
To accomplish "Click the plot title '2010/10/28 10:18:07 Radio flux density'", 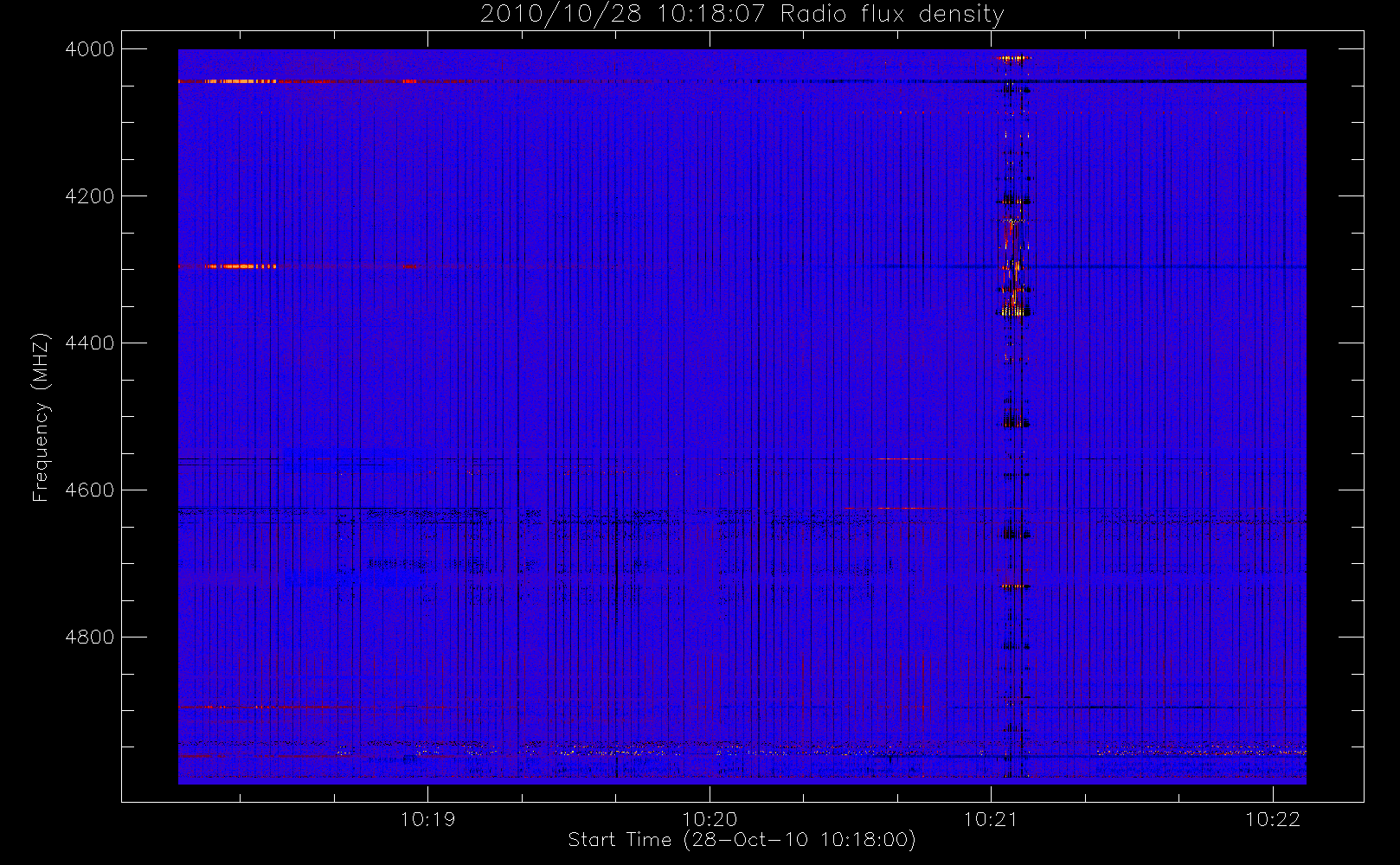I will pyautogui.click(x=742, y=15).
